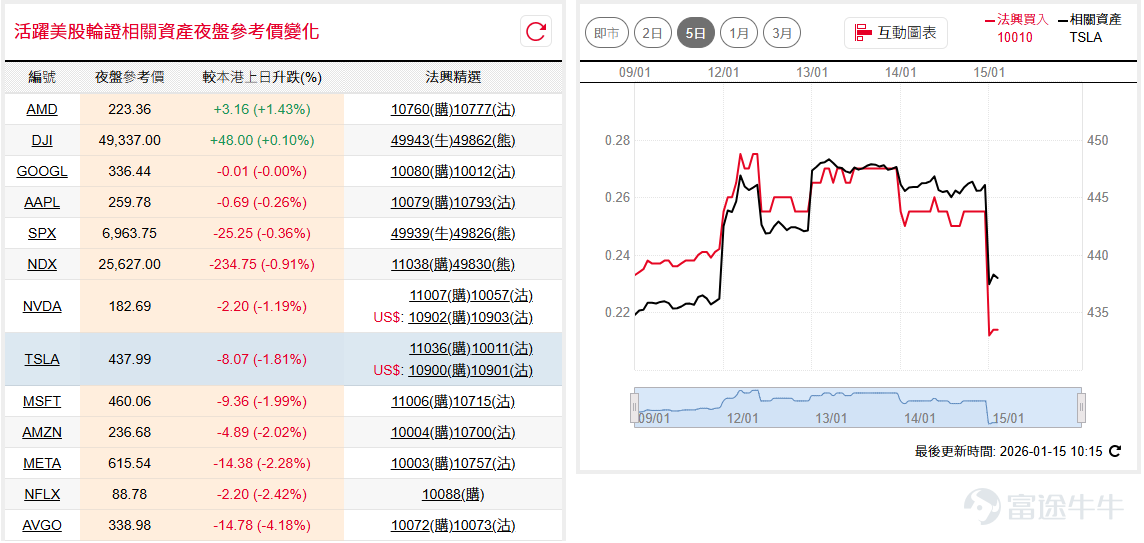
Task: Open DJI bull contract 49943(牛)
Action: pos(422,140)
